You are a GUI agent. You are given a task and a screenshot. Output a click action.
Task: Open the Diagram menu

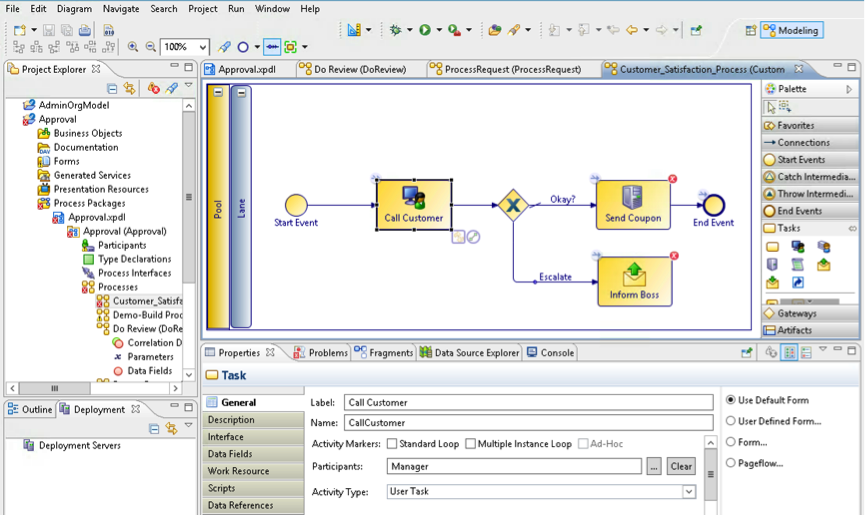(74, 9)
